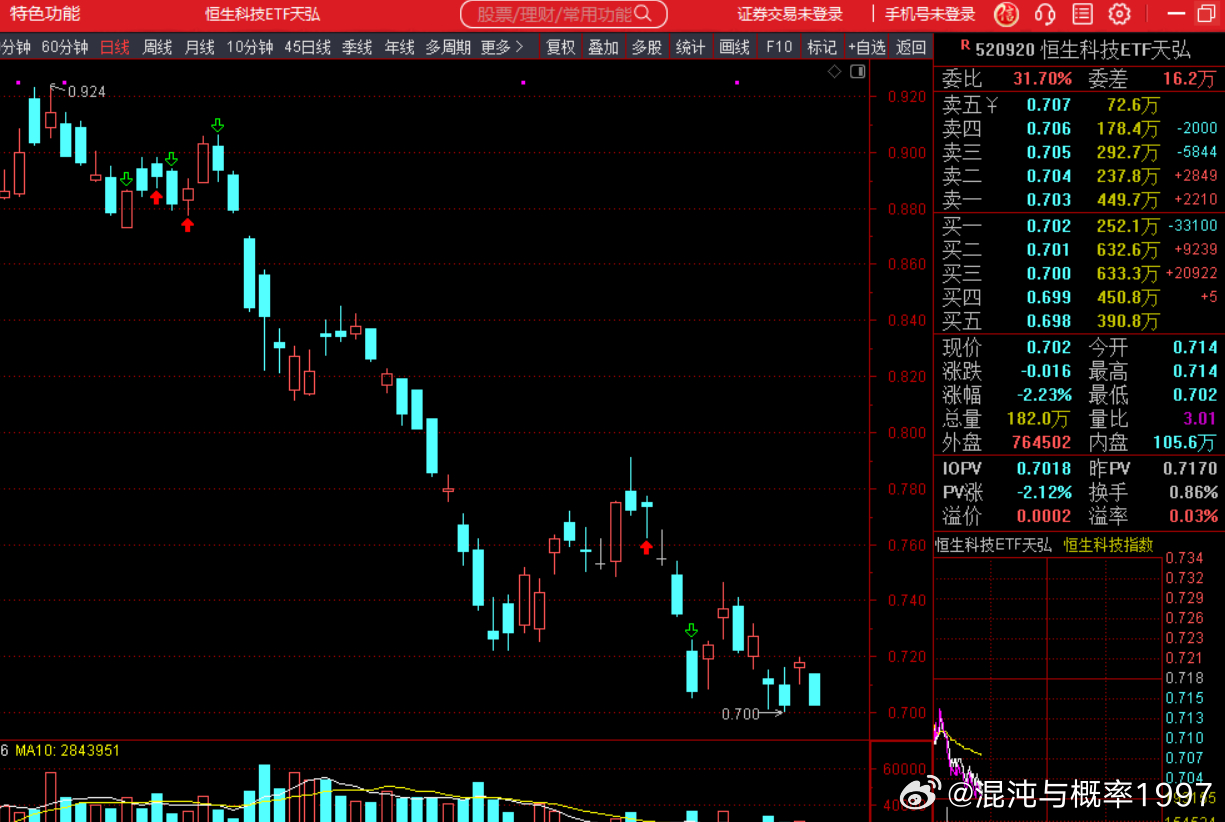Click the 标记 mark button
Image resolution: width=1225 pixels, height=822 pixels.
tap(822, 47)
